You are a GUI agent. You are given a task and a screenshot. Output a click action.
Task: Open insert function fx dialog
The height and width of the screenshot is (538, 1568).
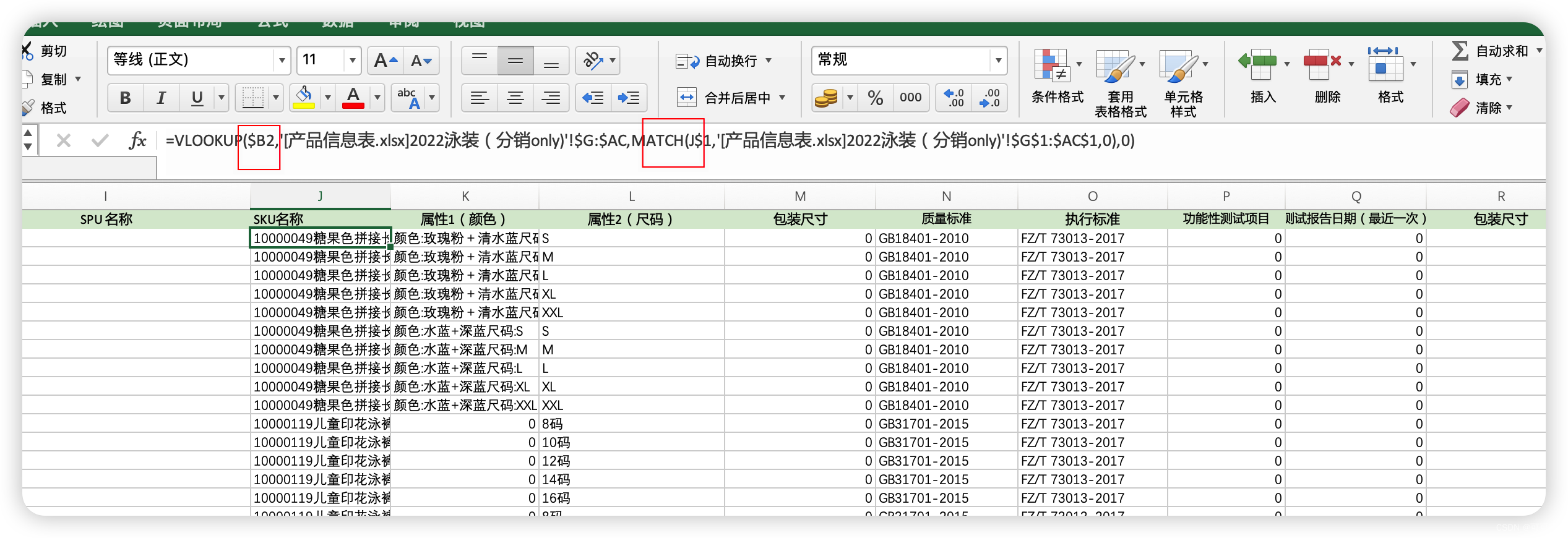click(x=137, y=140)
